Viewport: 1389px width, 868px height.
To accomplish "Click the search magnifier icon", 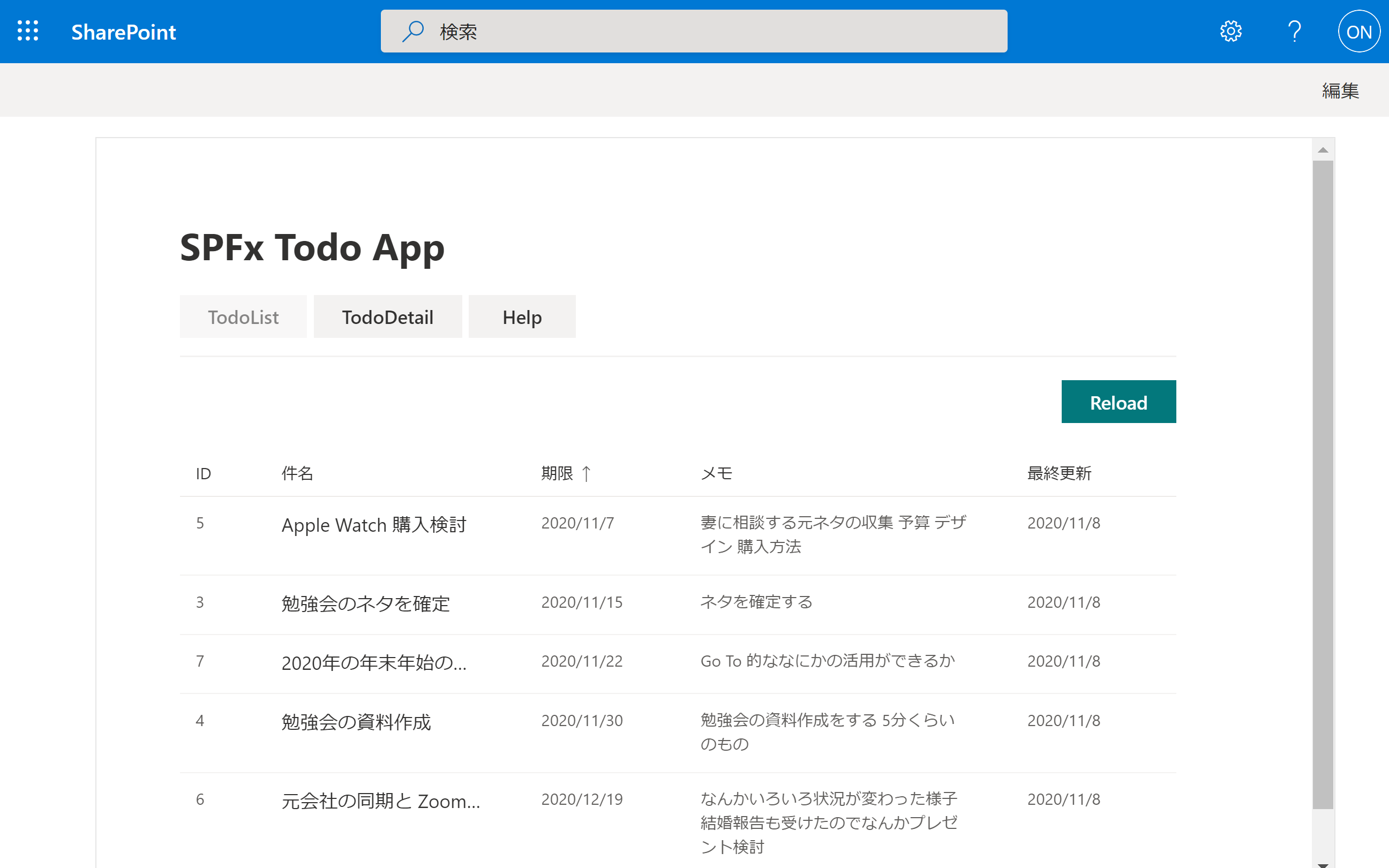I will click(412, 32).
